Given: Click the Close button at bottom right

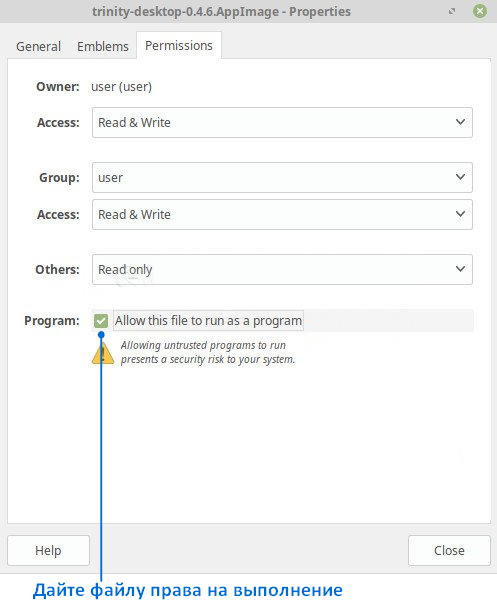Looking at the screenshot, I should (449, 550).
